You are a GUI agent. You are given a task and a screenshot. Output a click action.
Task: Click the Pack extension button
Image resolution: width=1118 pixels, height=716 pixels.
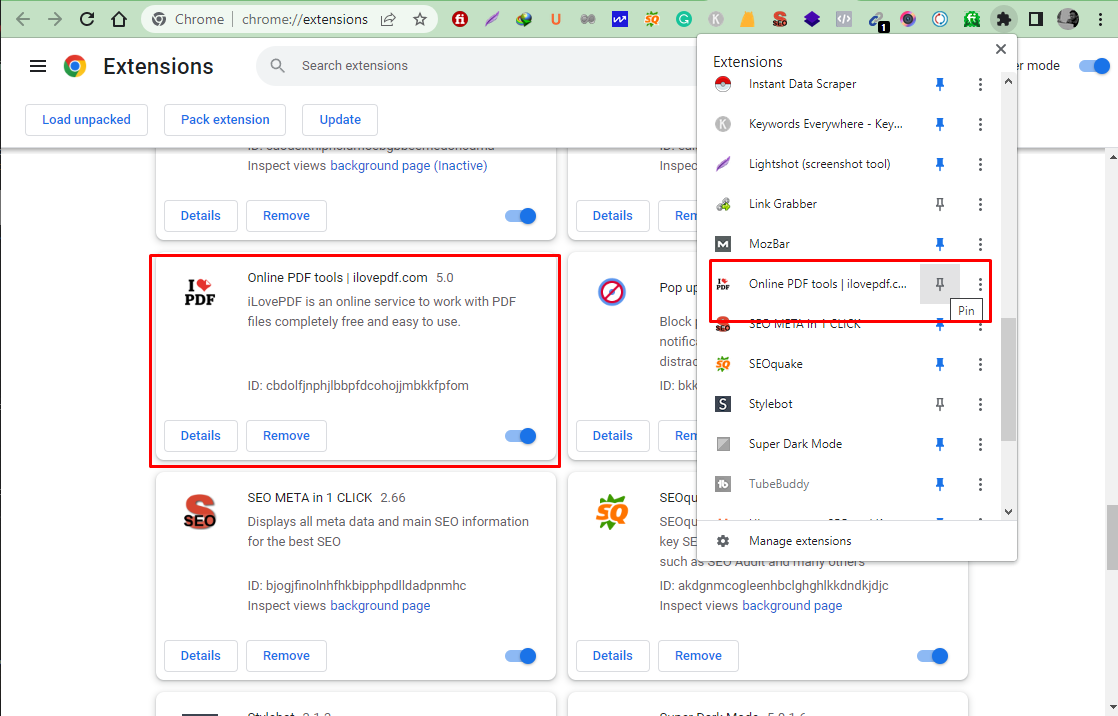point(225,120)
